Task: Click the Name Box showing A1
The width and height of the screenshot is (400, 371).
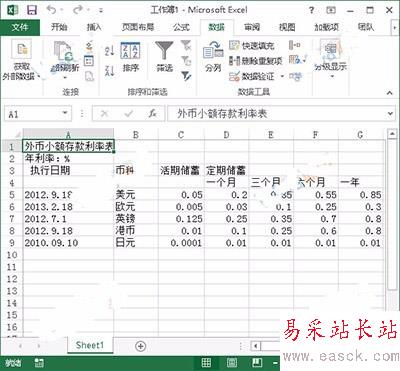Action: [33, 114]
